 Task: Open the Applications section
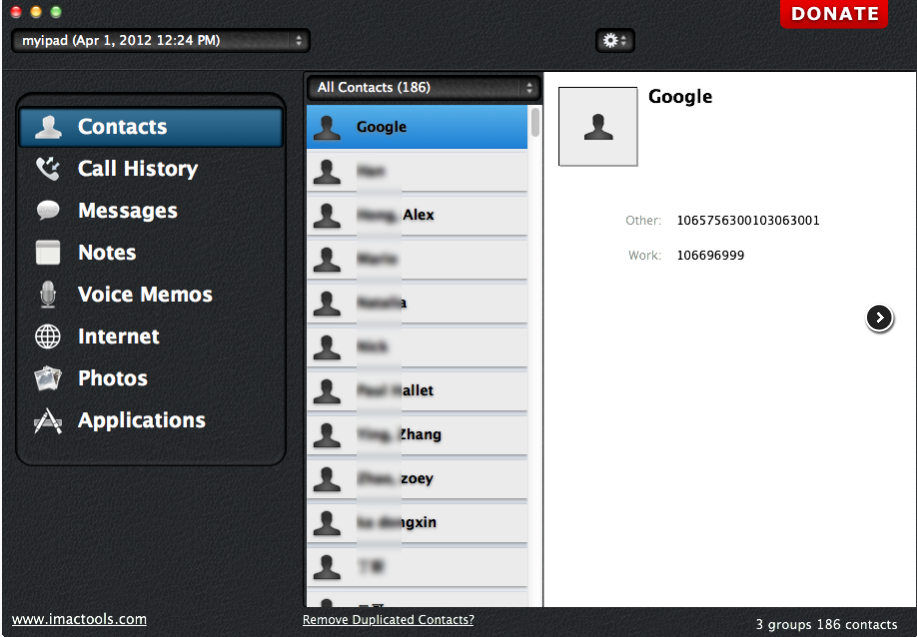click(151, 420)
